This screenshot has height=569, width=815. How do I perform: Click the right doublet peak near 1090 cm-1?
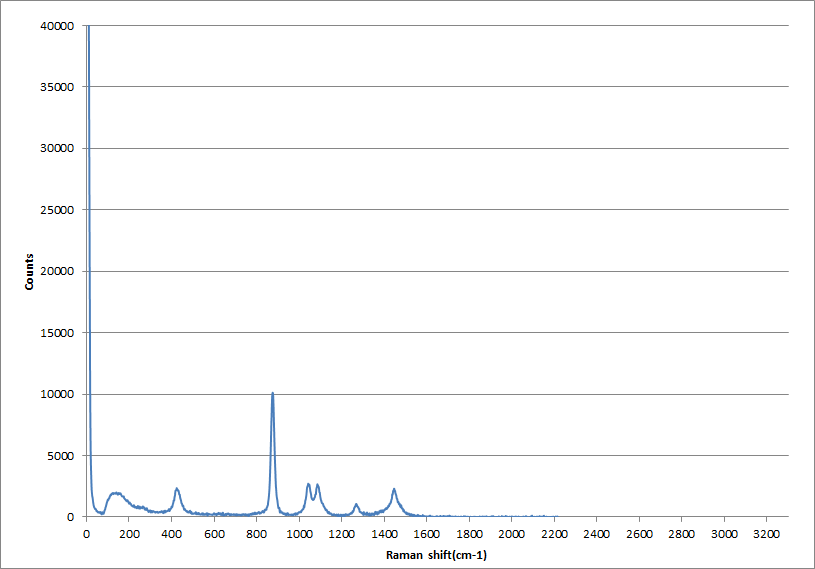(318, 485)
